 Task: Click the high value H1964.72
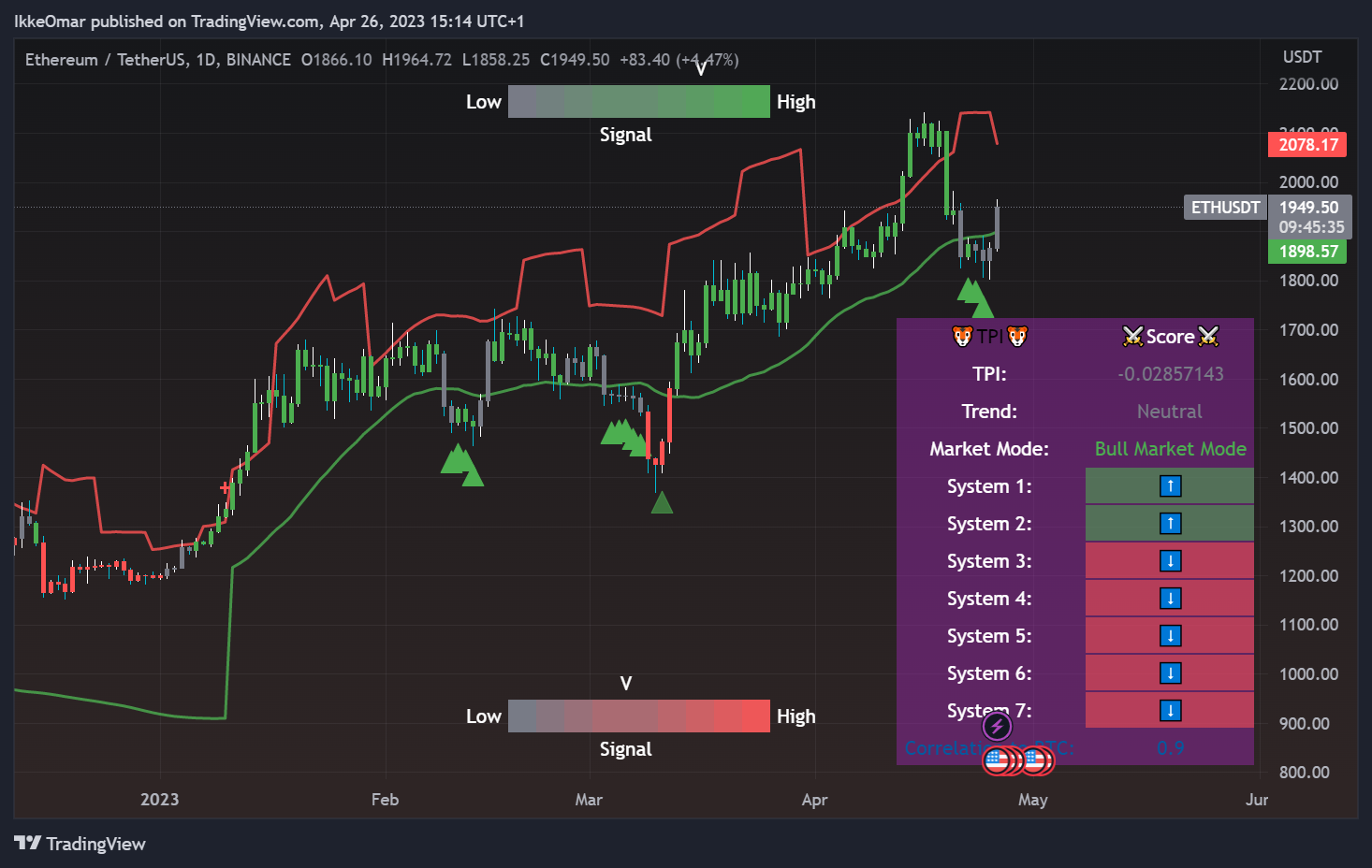click(416, 59)
